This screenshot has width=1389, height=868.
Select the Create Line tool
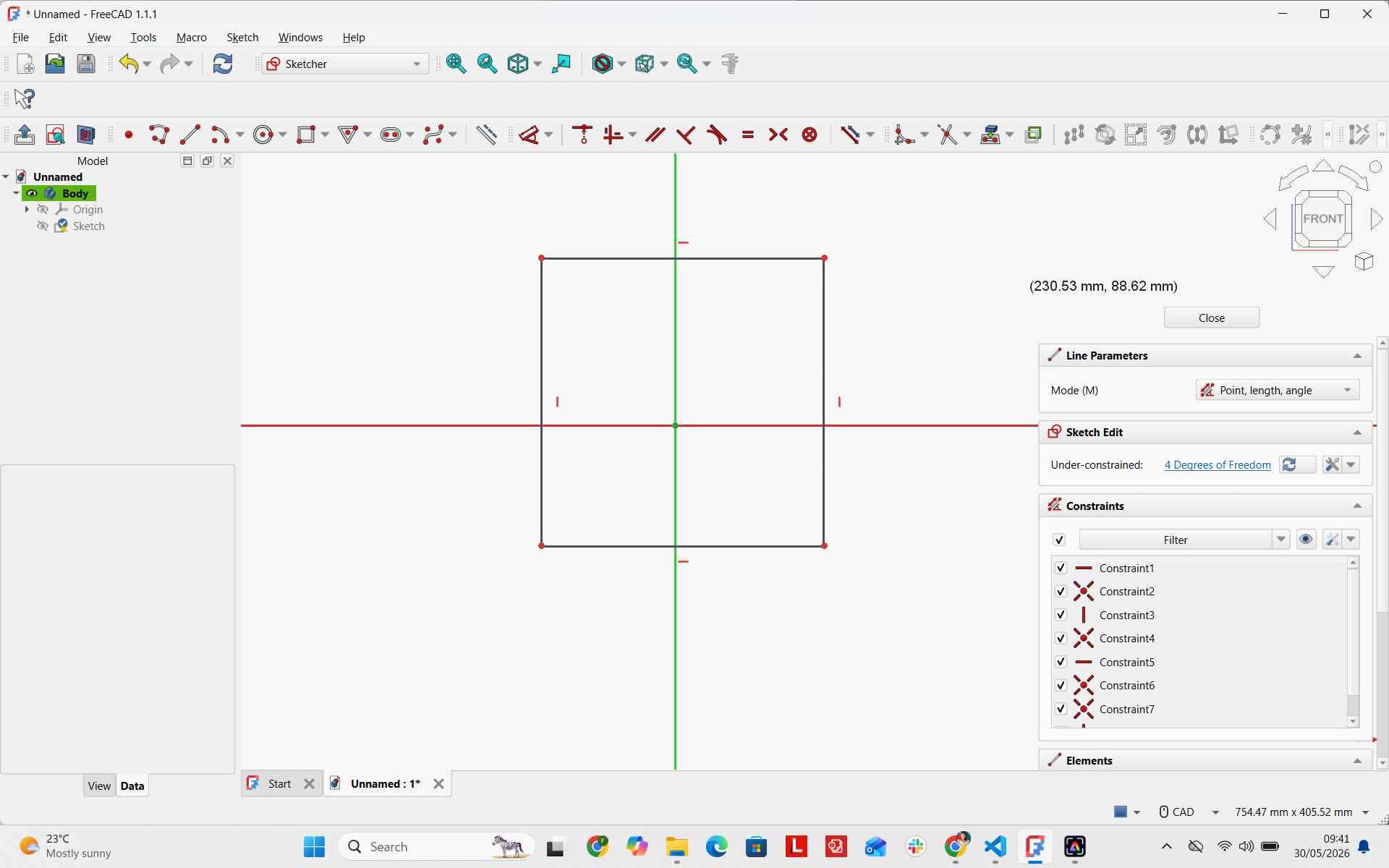point(190,135)
